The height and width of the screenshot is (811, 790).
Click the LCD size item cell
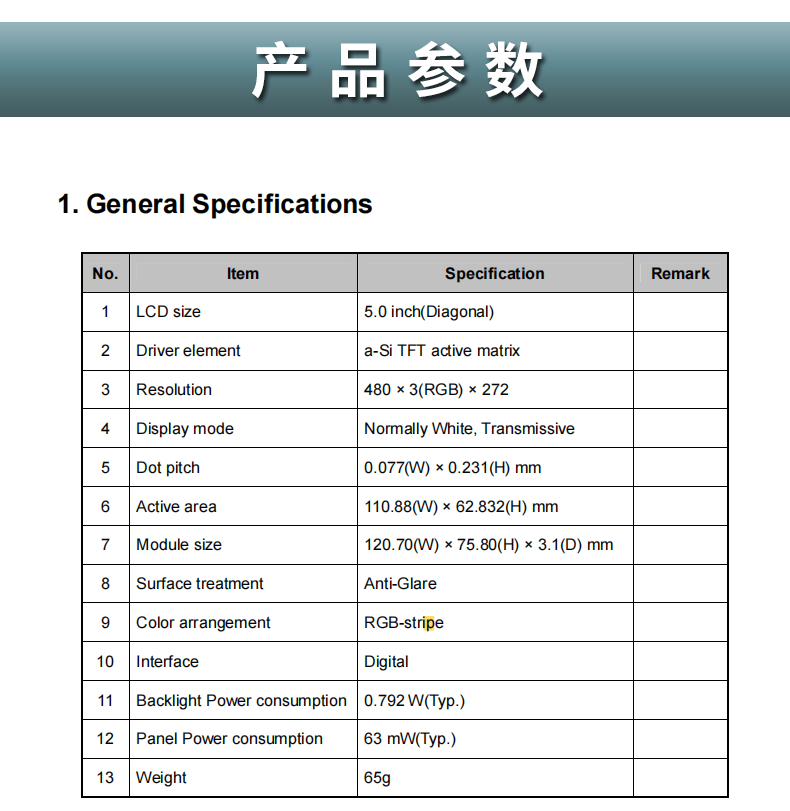click(x=168, y=312)
